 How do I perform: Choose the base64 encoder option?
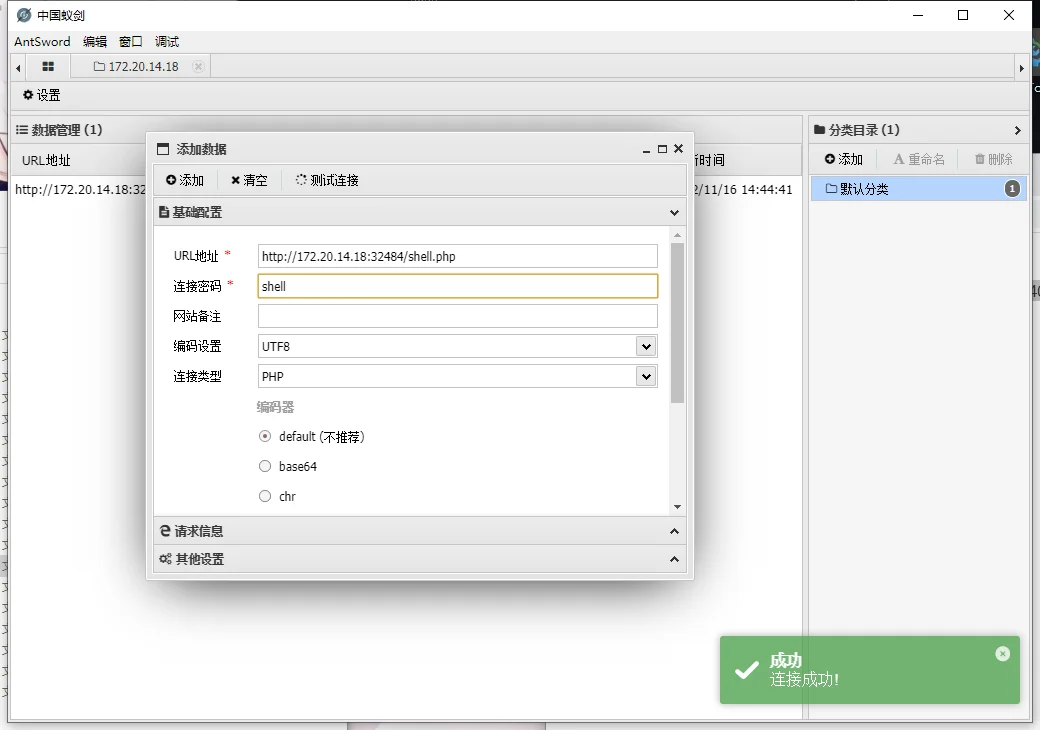coord(265,467)
